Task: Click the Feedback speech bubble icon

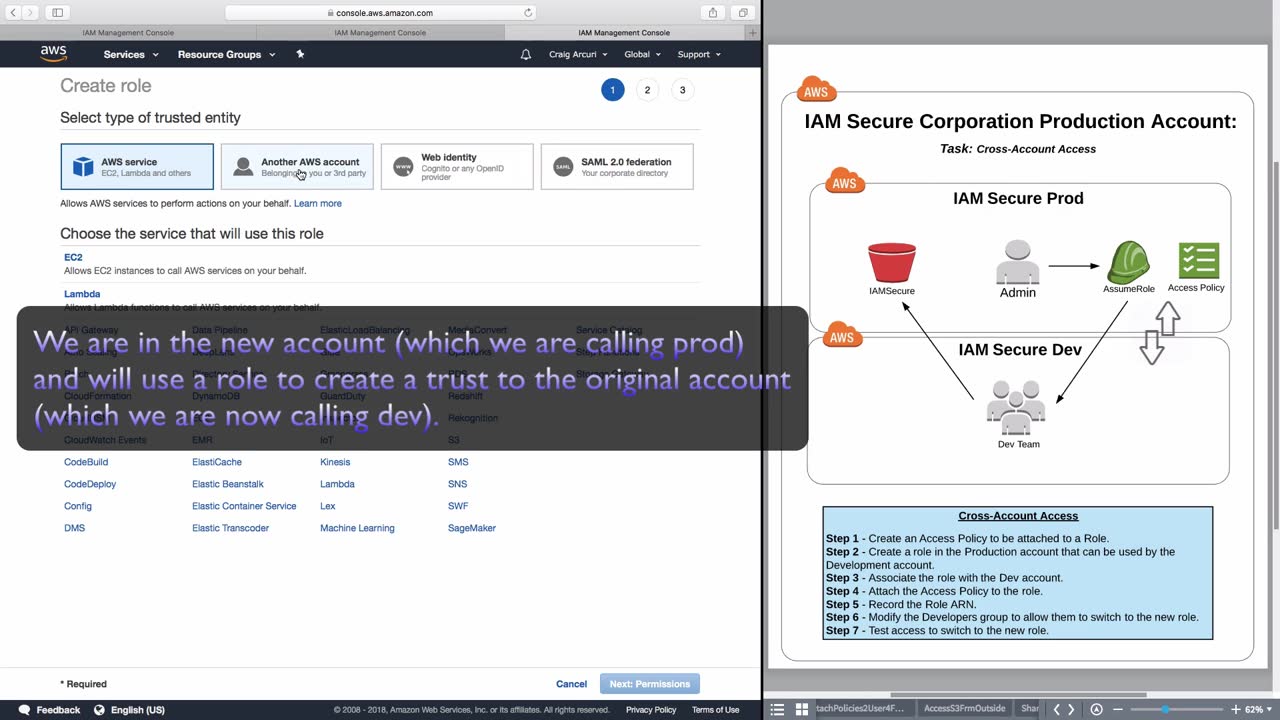Action: (x=24, y=710)
